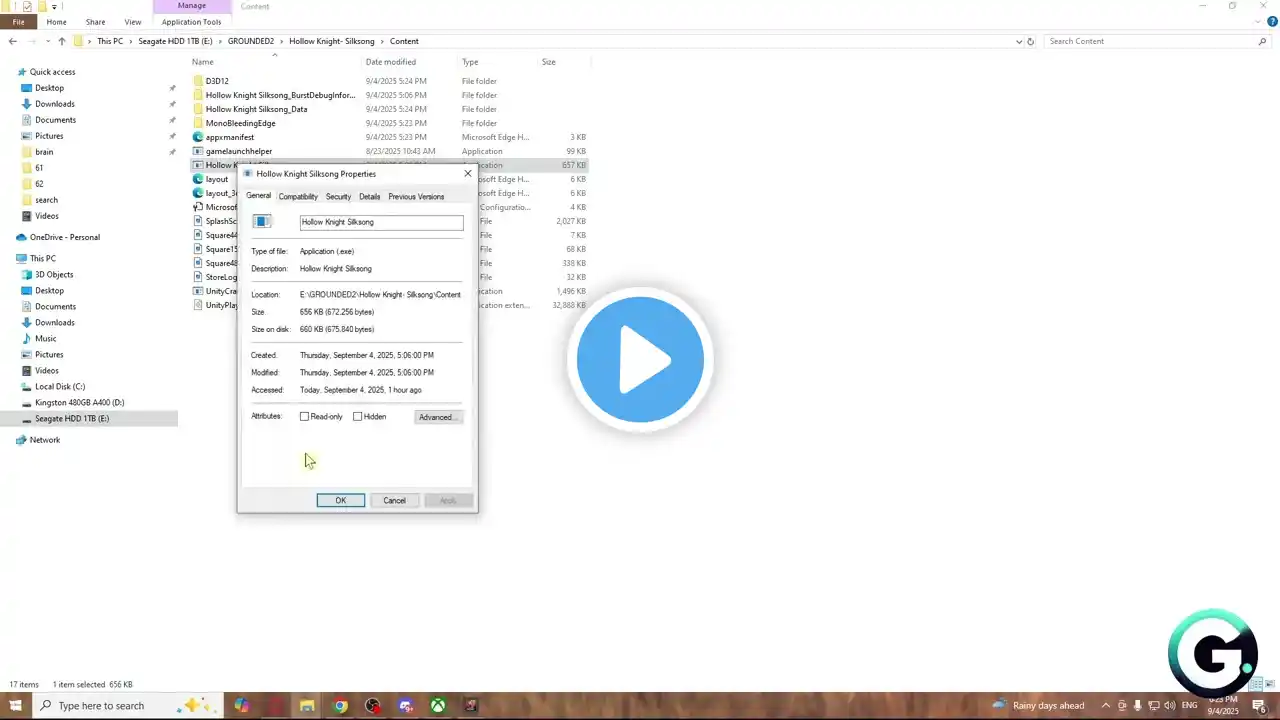Select 'GROUNDED2' in address breadcrumb
The image size is (1280, 720).
point(250,41)
